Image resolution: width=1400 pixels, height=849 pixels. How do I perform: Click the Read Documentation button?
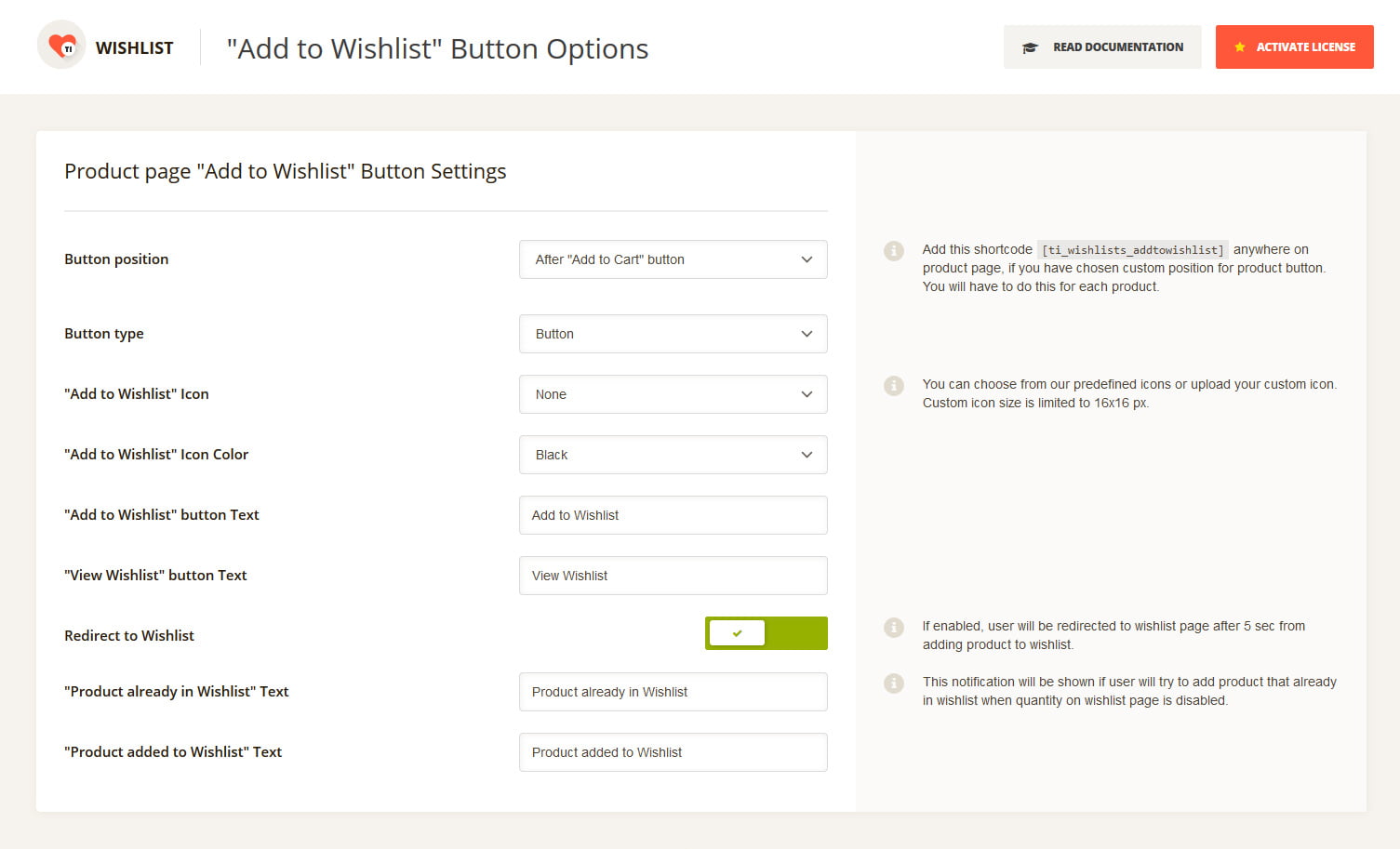(1102, 47)
